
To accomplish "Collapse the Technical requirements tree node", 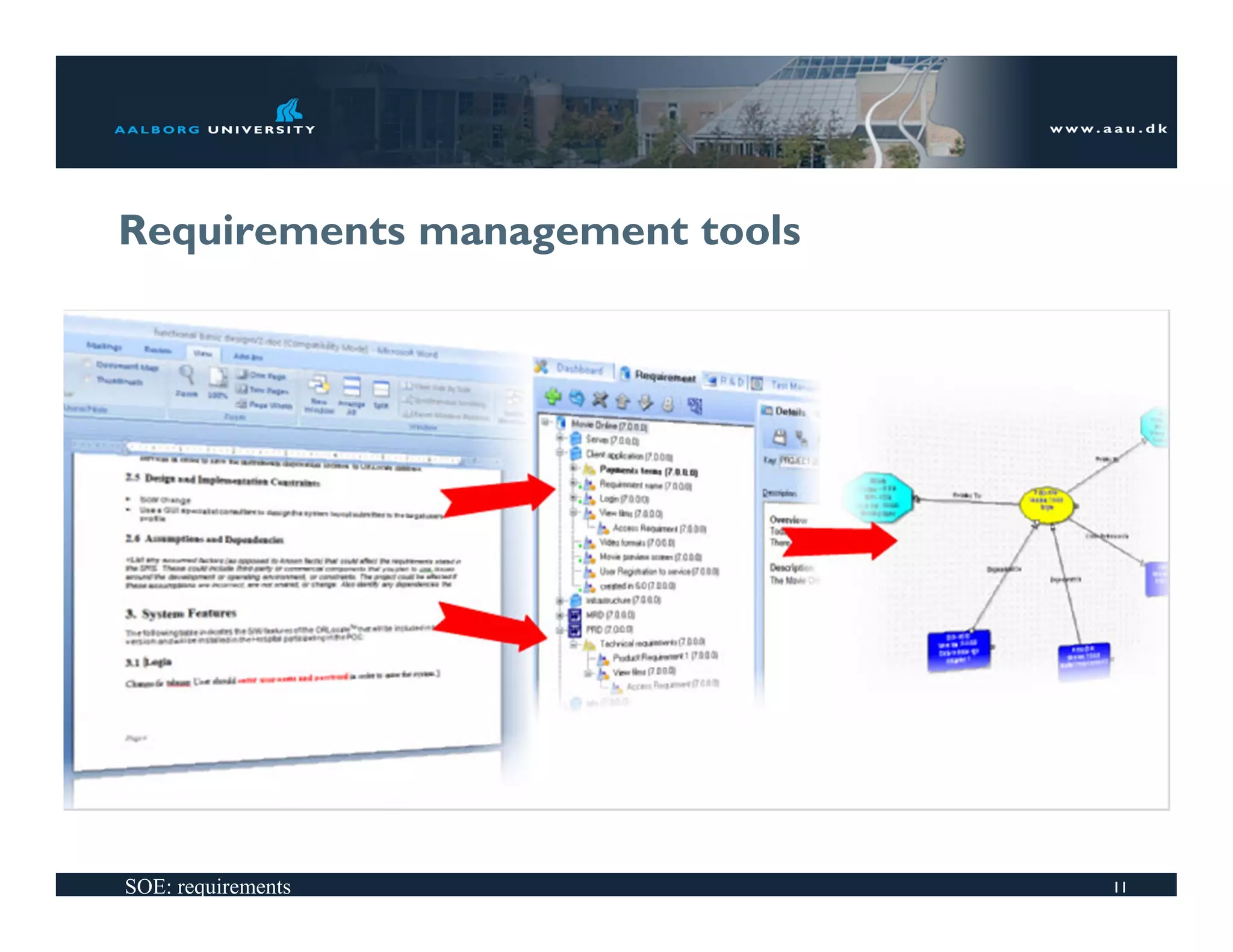I will [574, 644].
